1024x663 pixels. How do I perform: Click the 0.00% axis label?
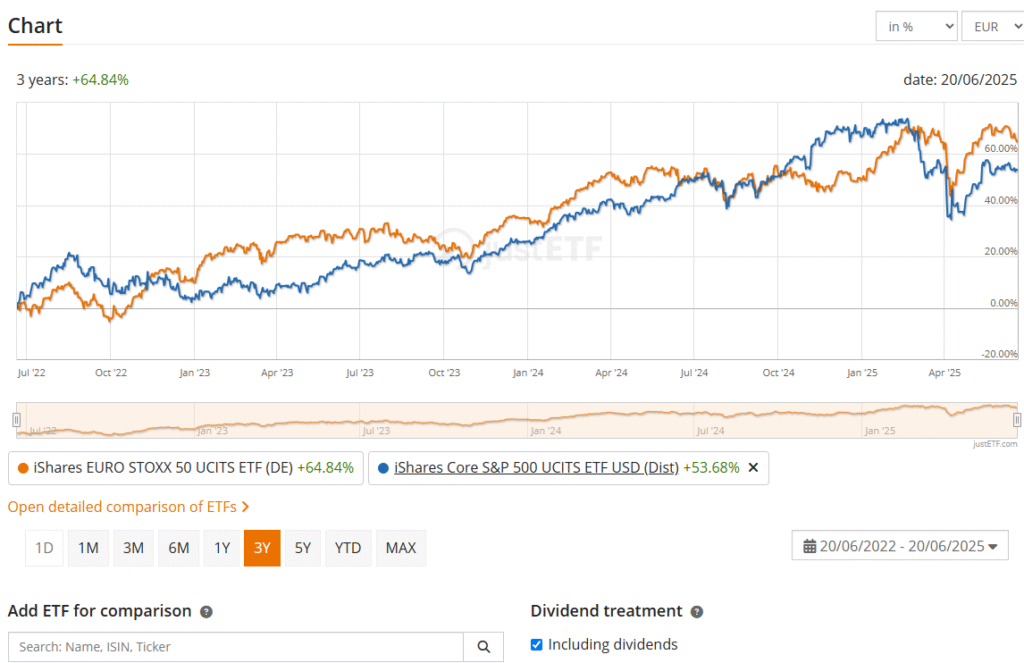coord(1003,302)
